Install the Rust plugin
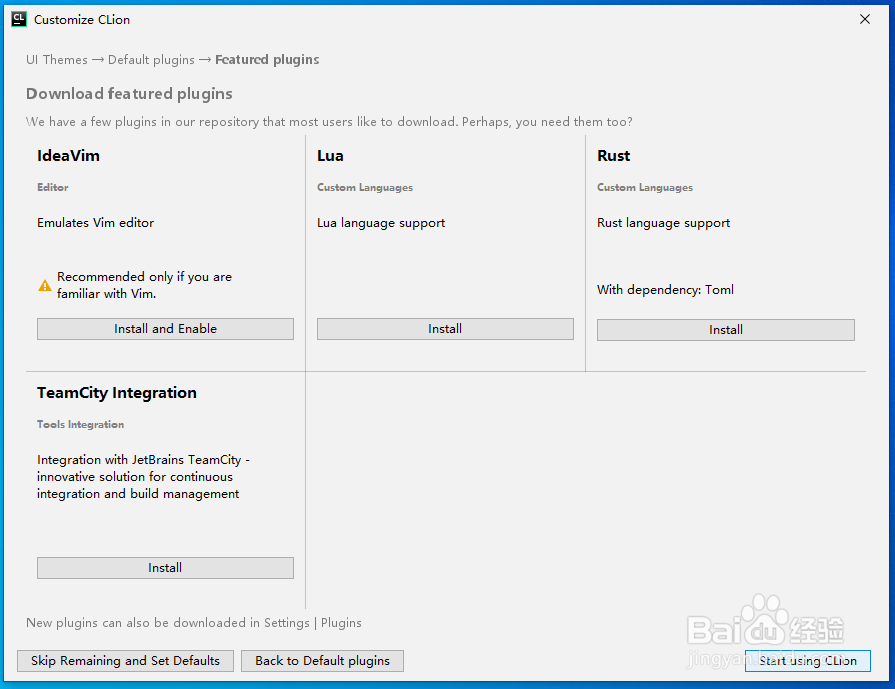 point(725,330)
